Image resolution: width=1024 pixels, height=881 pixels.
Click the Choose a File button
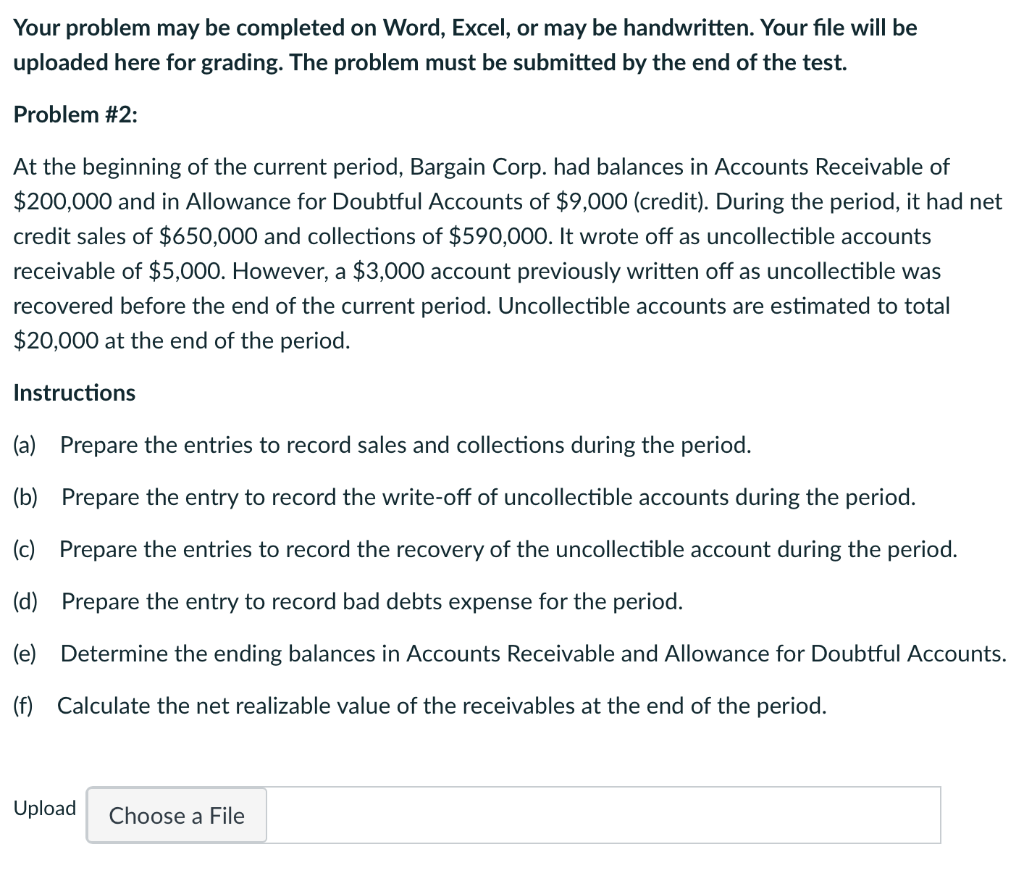(176, 815)
